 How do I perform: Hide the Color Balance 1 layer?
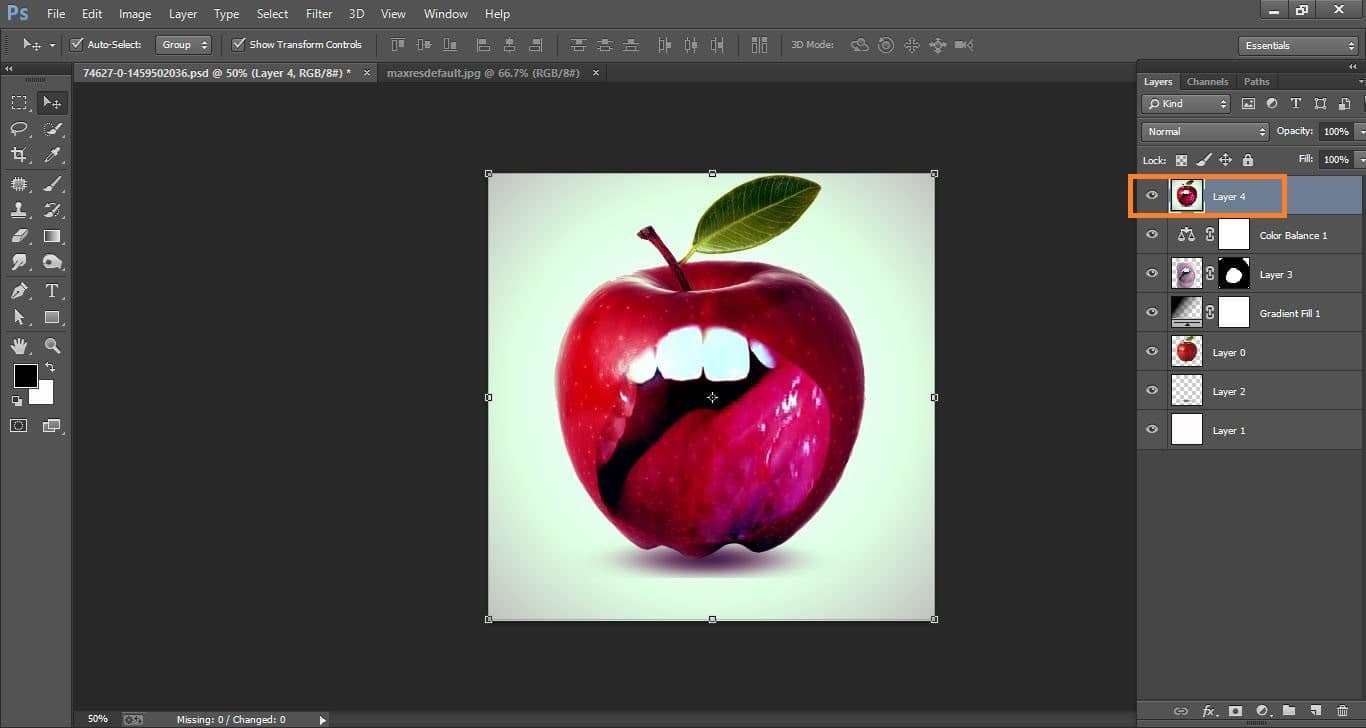(x=1152, y=234)
